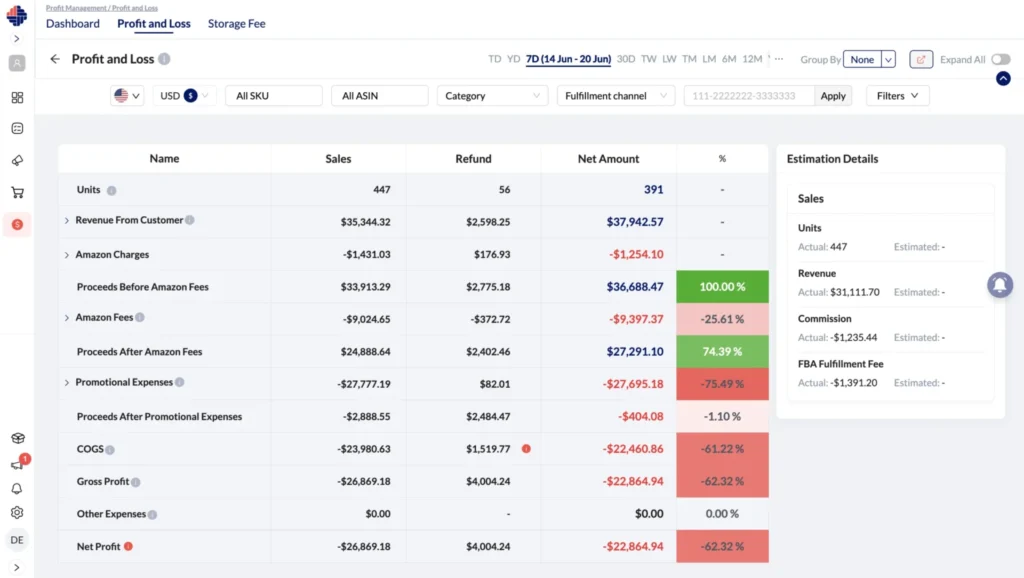
Task: Expand the Promotional Expenses row
Action: pyautogui.click(x=66, y=382)
